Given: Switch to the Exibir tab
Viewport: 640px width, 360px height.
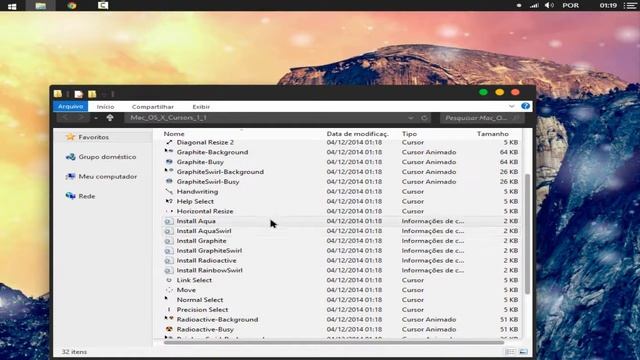Looking at the screenshot, I should tap(201, 107).
